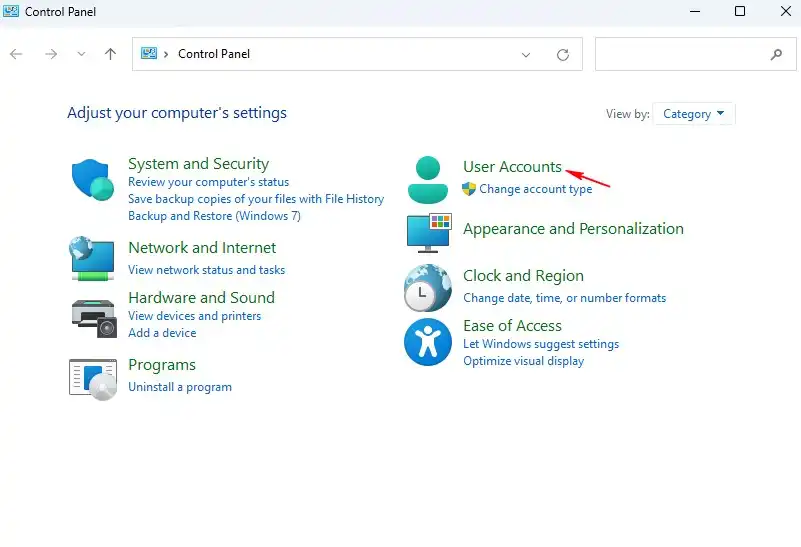
Task: Click the Control Panel breadcrumb text
Action: tap(214, 54)
